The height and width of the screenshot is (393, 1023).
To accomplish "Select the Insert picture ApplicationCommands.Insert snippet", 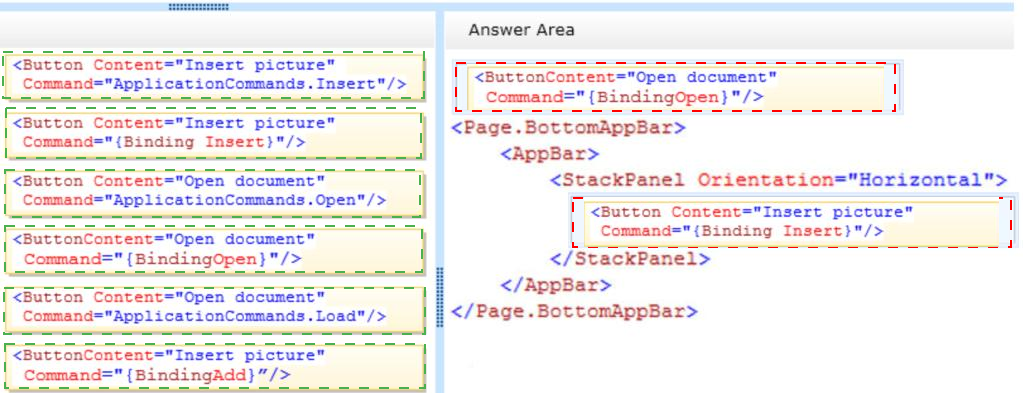I will tap(213, 75).
